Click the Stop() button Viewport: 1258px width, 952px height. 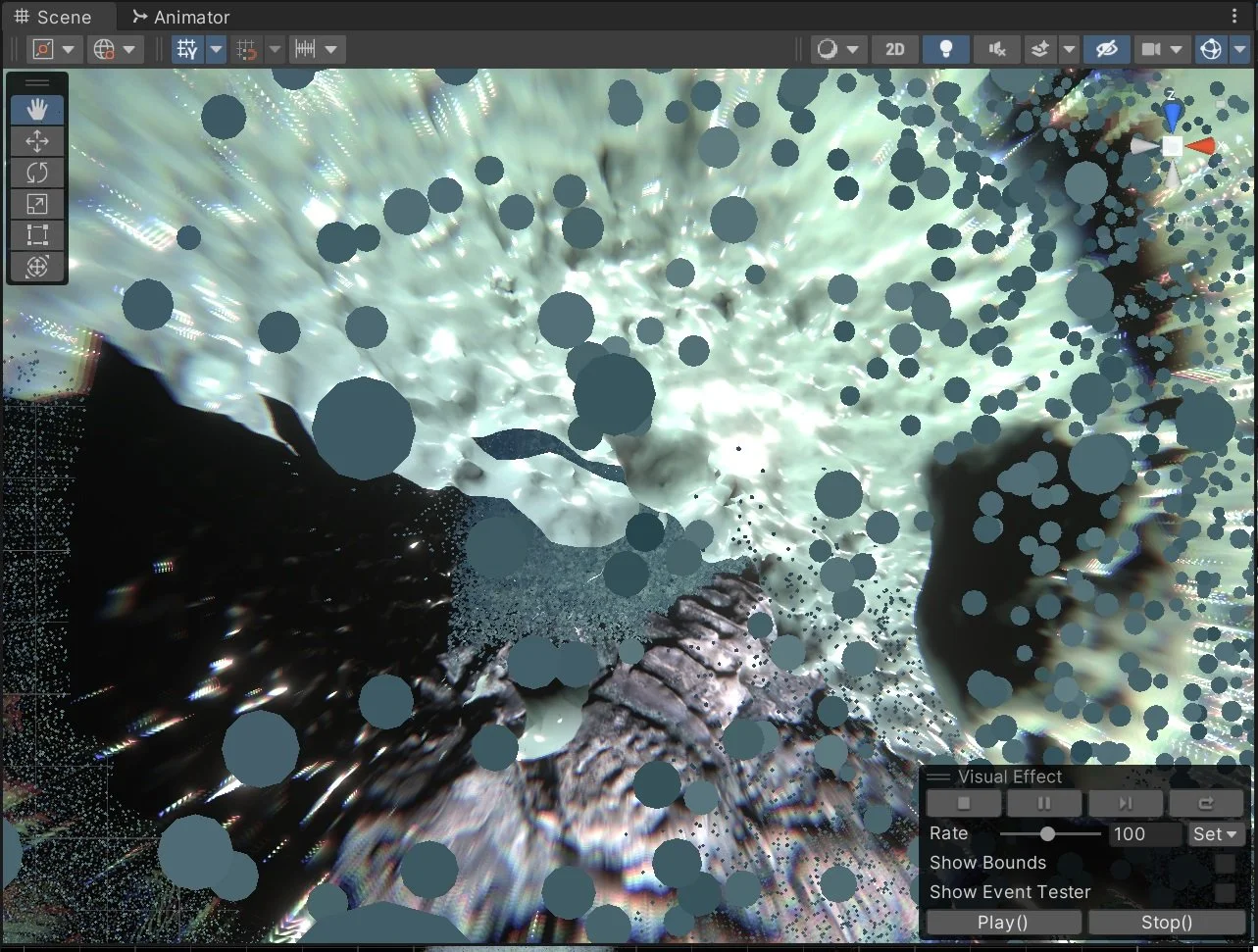(1167, 923)
